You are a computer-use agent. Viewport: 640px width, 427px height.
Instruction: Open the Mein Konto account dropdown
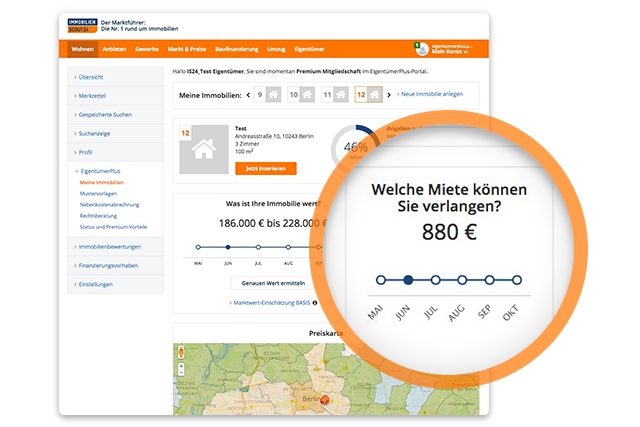pos(447,48)
